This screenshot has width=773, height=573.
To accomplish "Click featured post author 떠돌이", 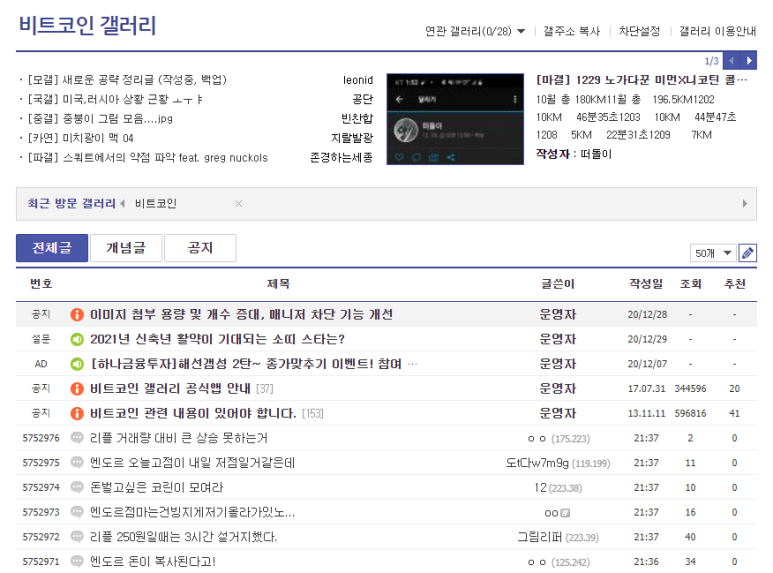I will [596, 154].
